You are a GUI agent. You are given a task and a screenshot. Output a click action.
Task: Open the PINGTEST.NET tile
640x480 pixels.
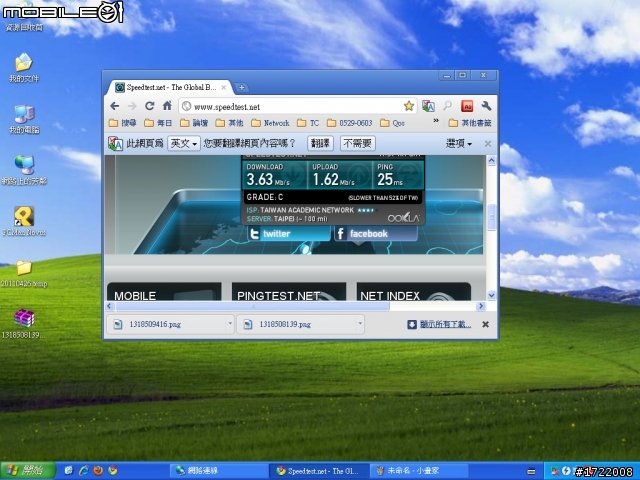(289, 292)
